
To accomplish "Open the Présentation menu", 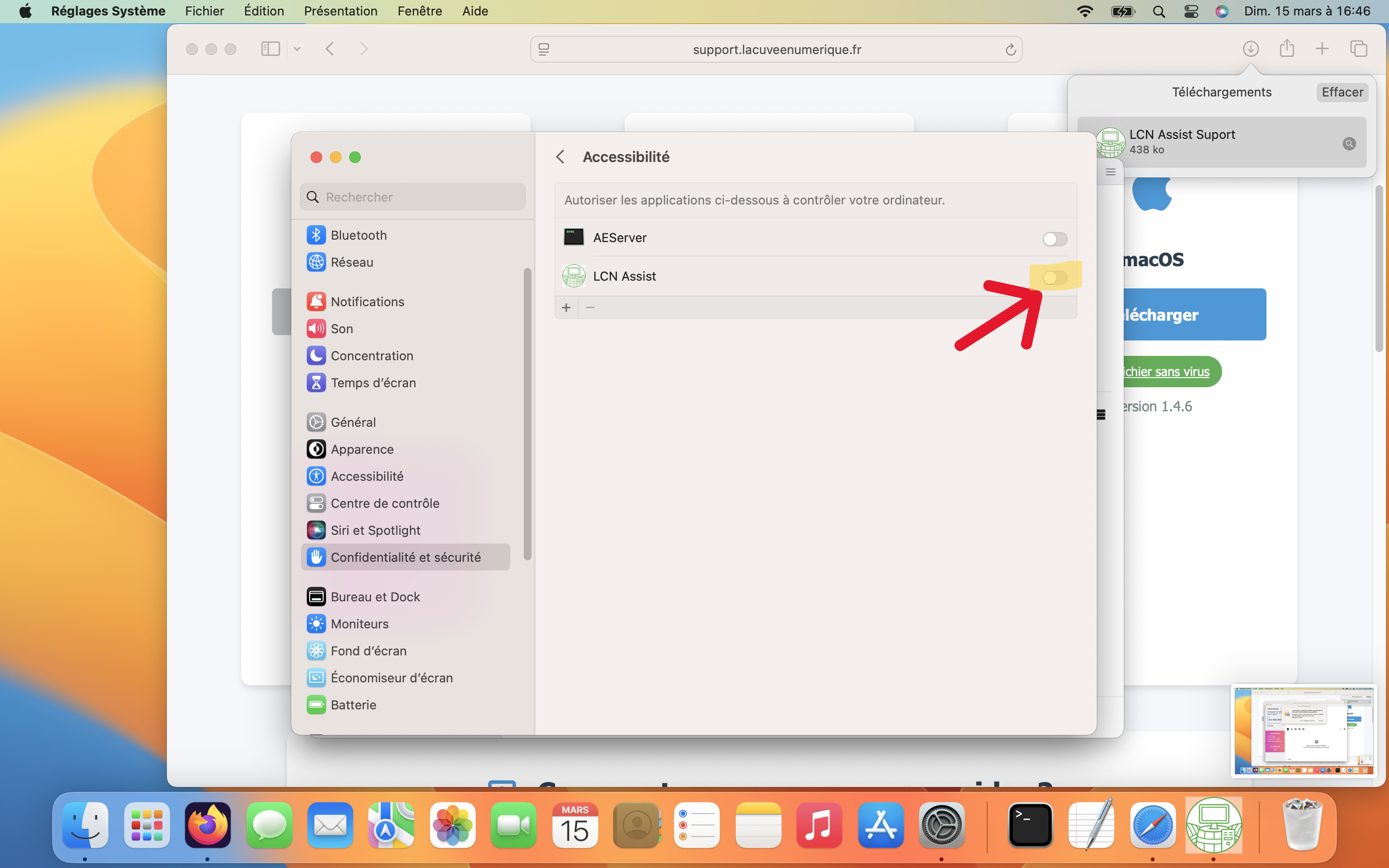I will (x=340, y=11).
